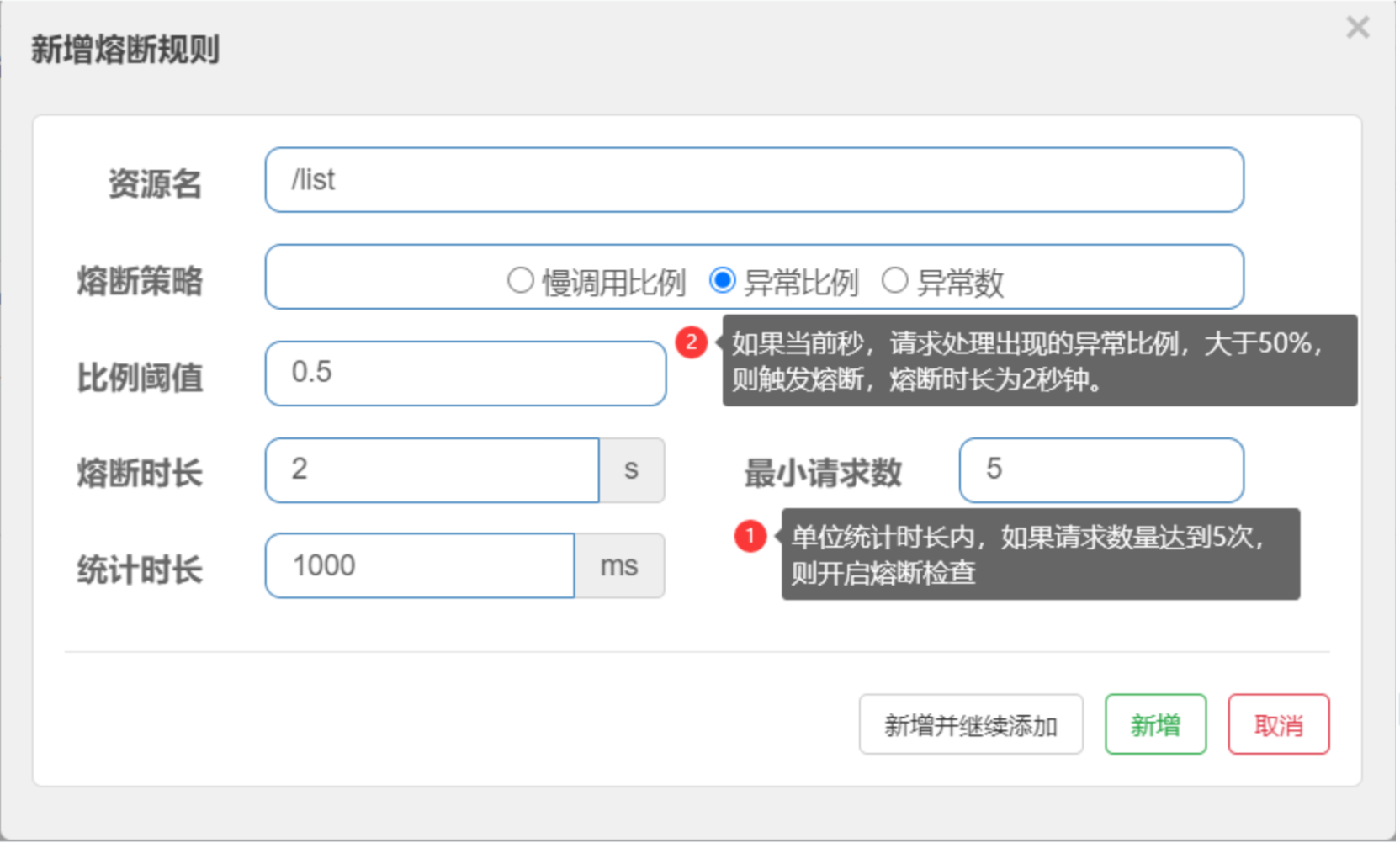Screen dimensions: 1400x843
Task: Click the 比例阈值 label
Action: pyautogui.click(x=140, y=378)
